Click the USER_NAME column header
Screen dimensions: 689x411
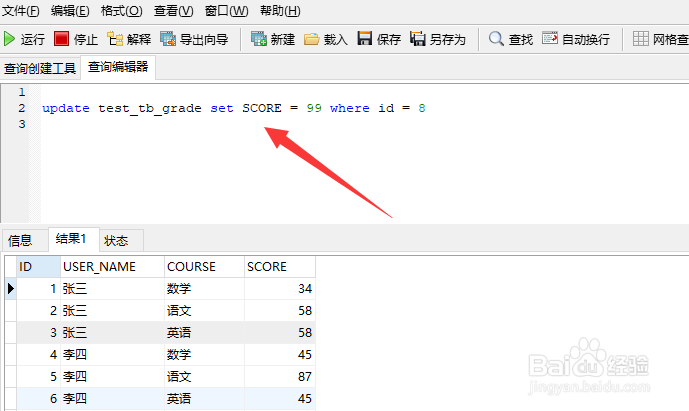click(112, 266)
